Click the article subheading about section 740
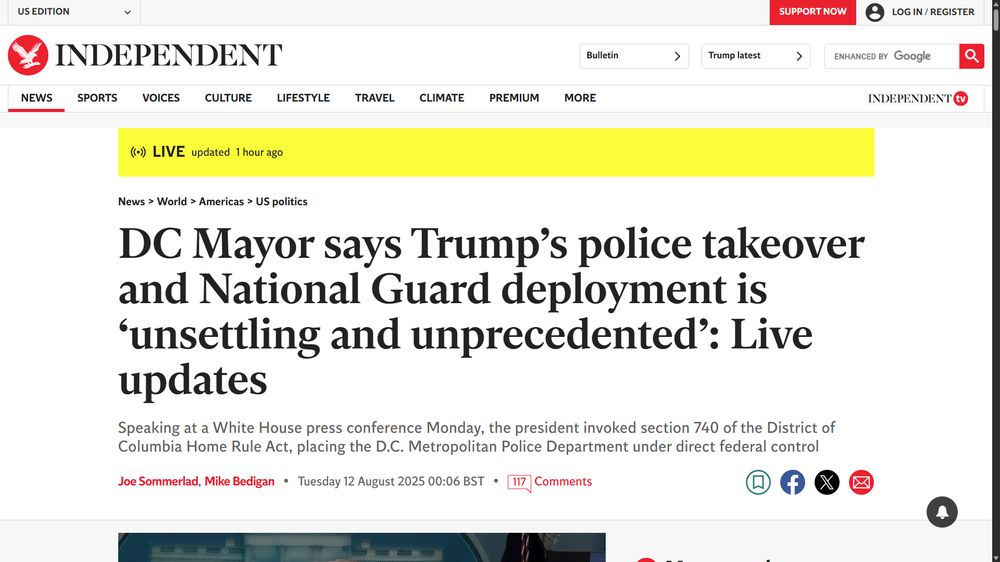 476,437
